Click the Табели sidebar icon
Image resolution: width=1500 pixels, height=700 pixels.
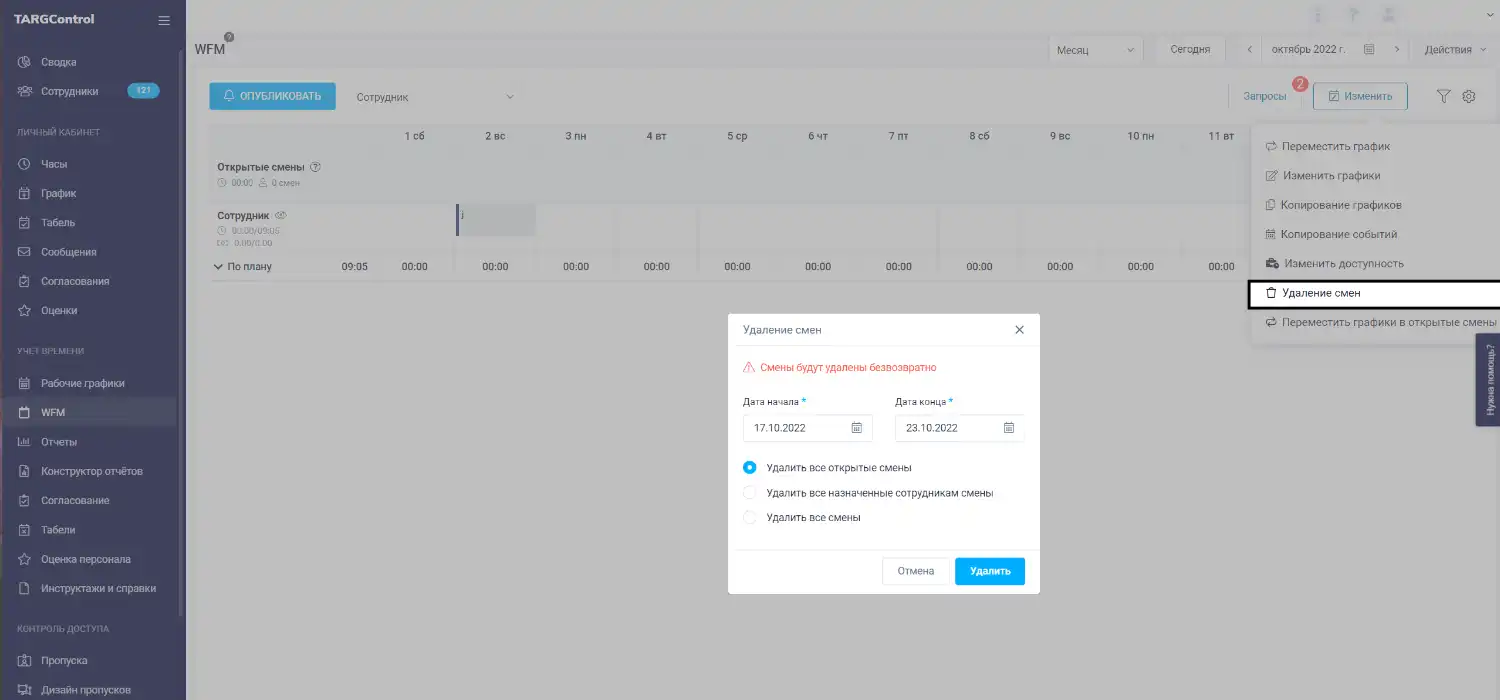pos(24,530)
